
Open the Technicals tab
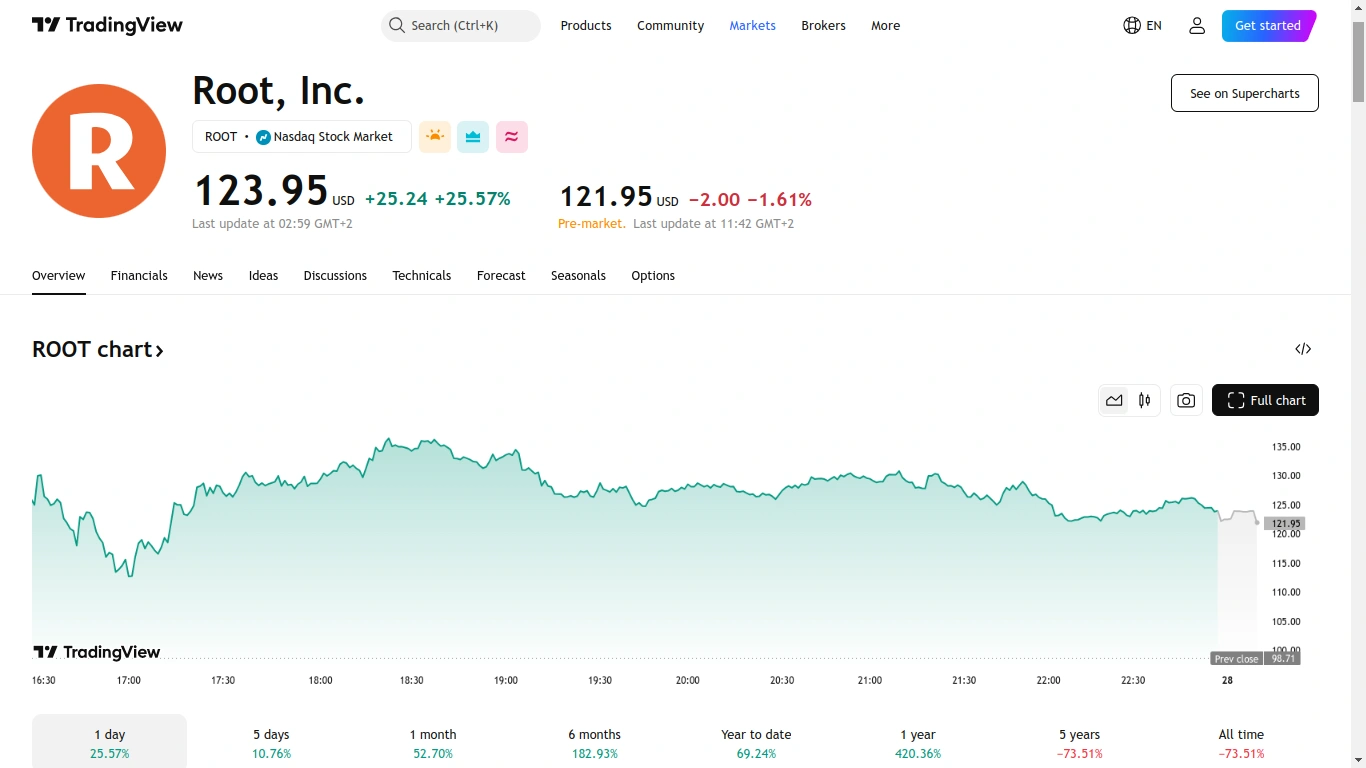421,276
